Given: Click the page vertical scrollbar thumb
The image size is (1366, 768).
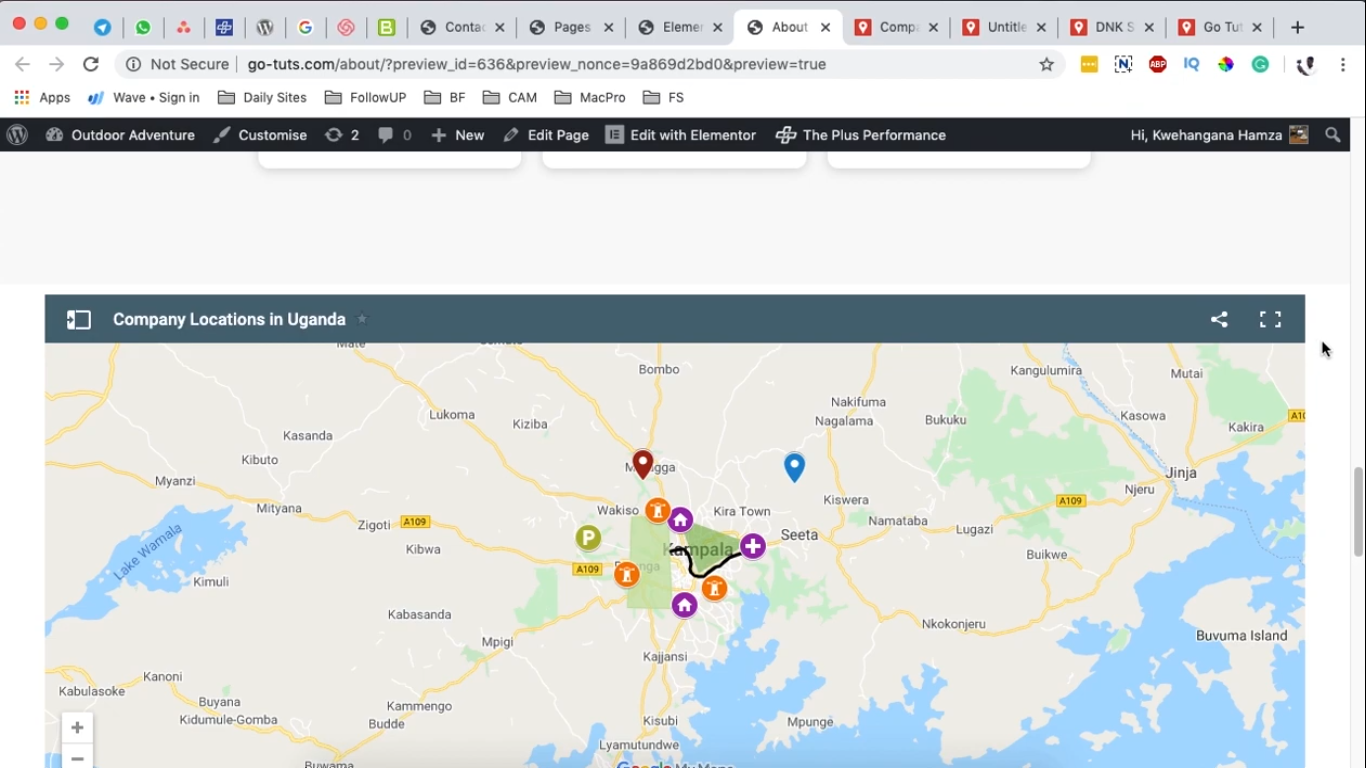Looking at the screenshot, I should (x=1358, y=512).
